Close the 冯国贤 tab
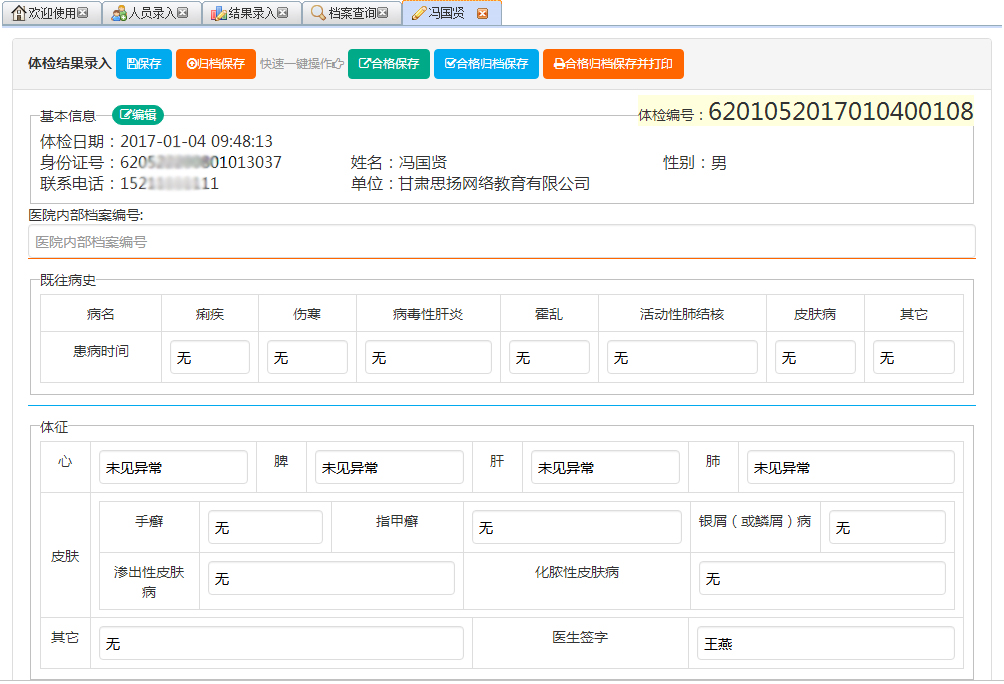Viewport: 1004px width, 684px height. [x=483, y=13]
